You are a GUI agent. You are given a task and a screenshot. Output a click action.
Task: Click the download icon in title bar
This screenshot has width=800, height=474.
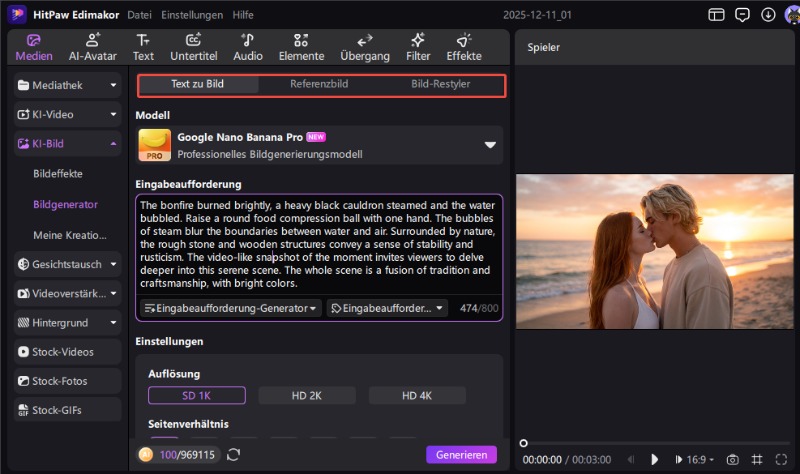point(768,15)
